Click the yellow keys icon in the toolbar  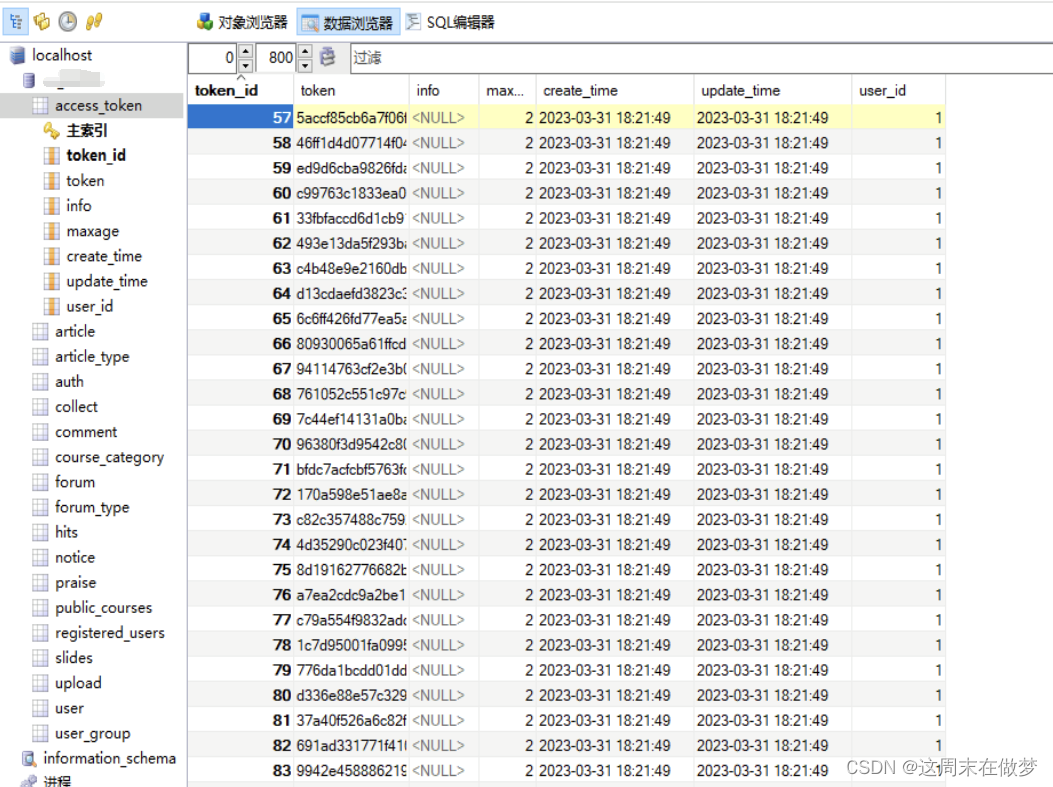[x=94, y=21]
